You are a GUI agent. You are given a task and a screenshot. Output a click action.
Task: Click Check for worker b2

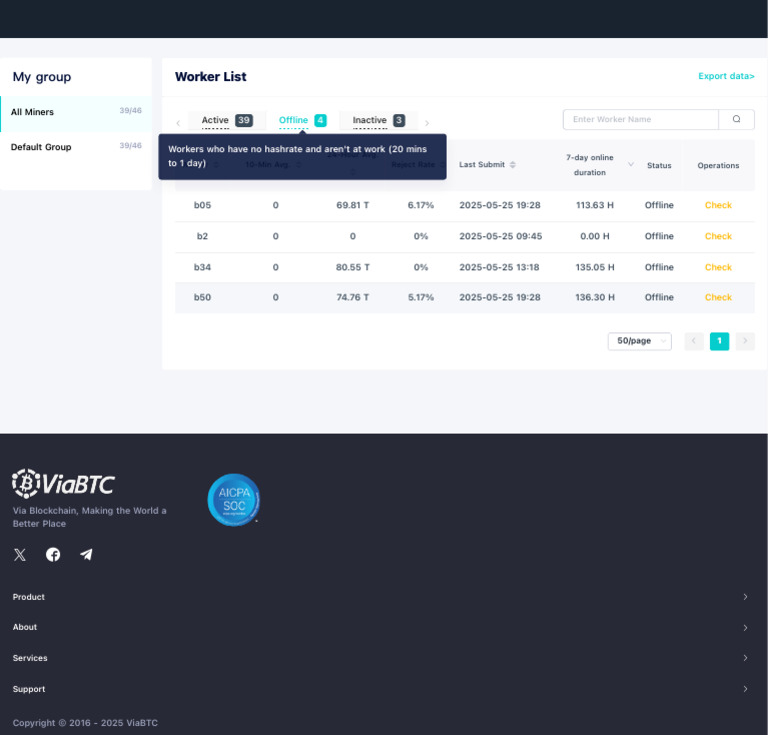[x=718, y=236]
